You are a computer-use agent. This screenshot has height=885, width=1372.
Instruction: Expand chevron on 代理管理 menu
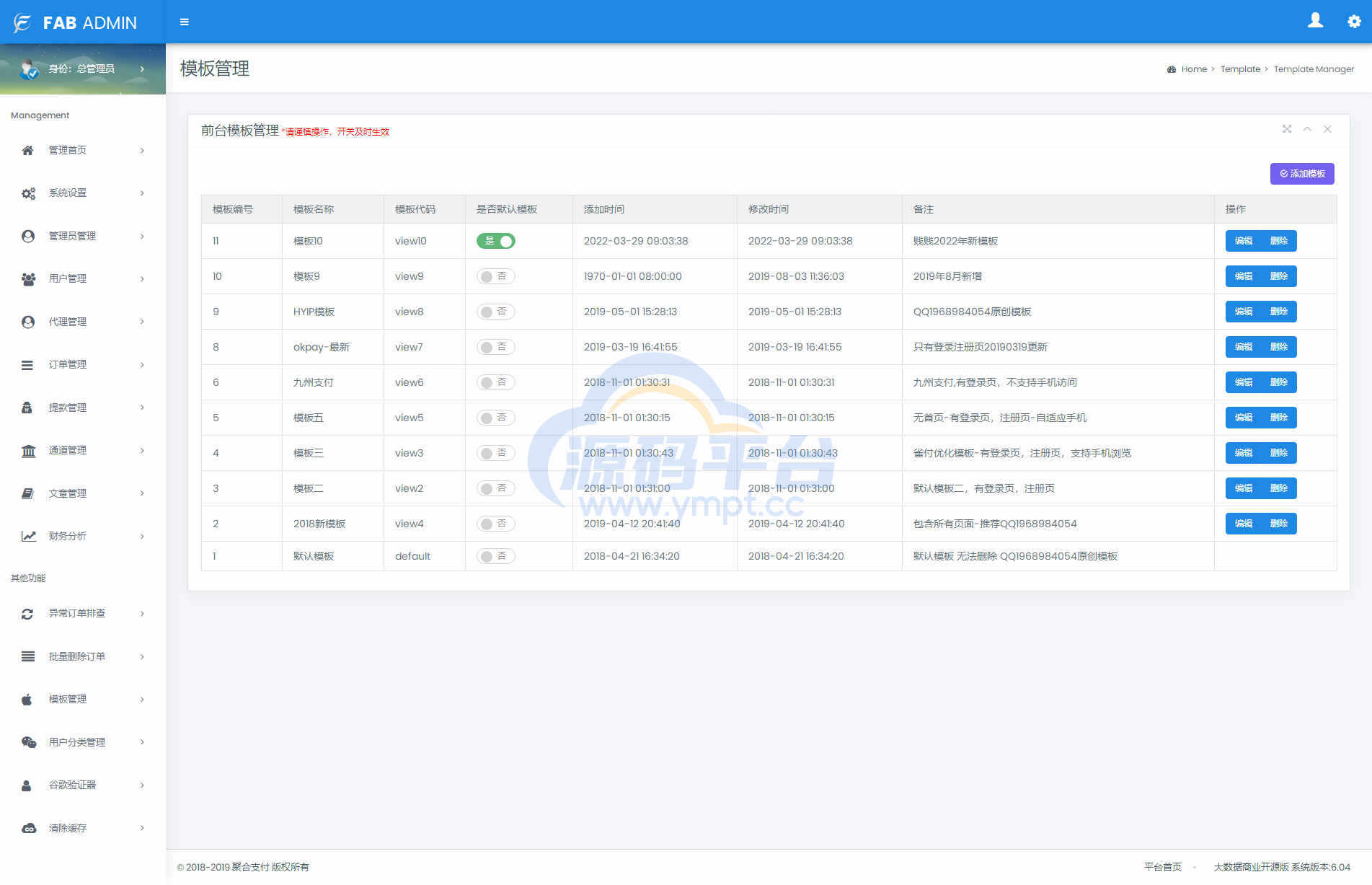(142, 322)
